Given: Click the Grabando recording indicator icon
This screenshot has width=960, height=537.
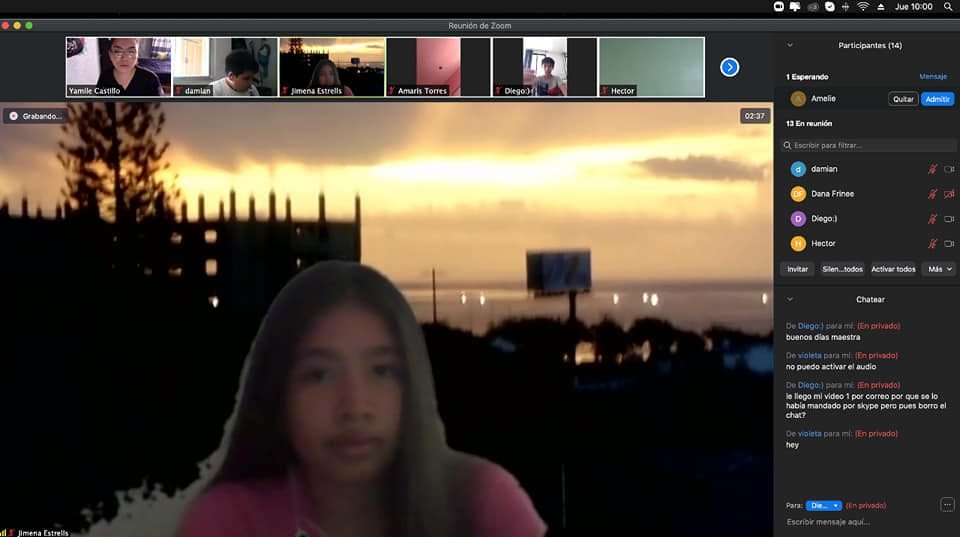Looking at the screenshot, I should 13,116.
